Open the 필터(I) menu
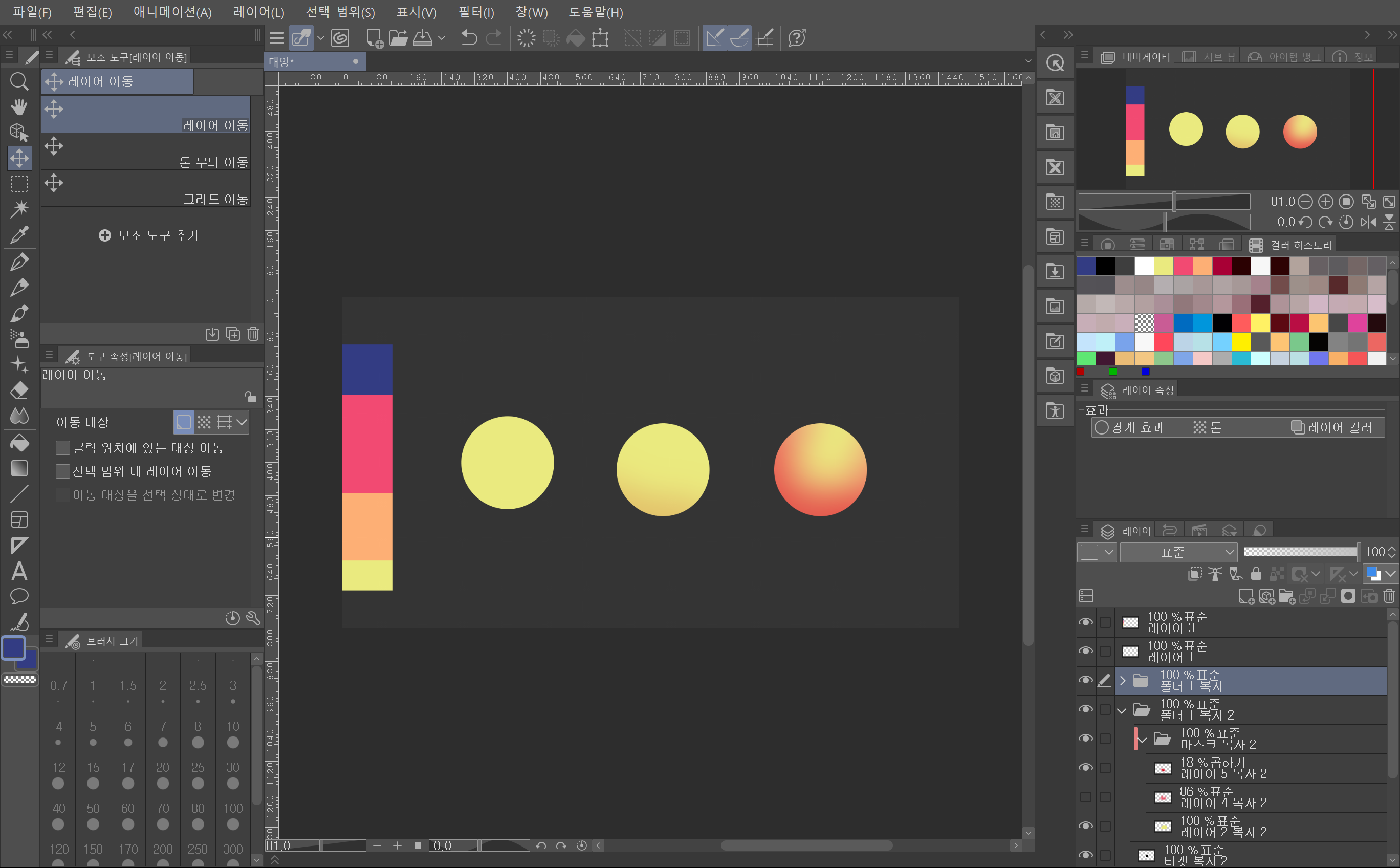 [x=475, y=12]
